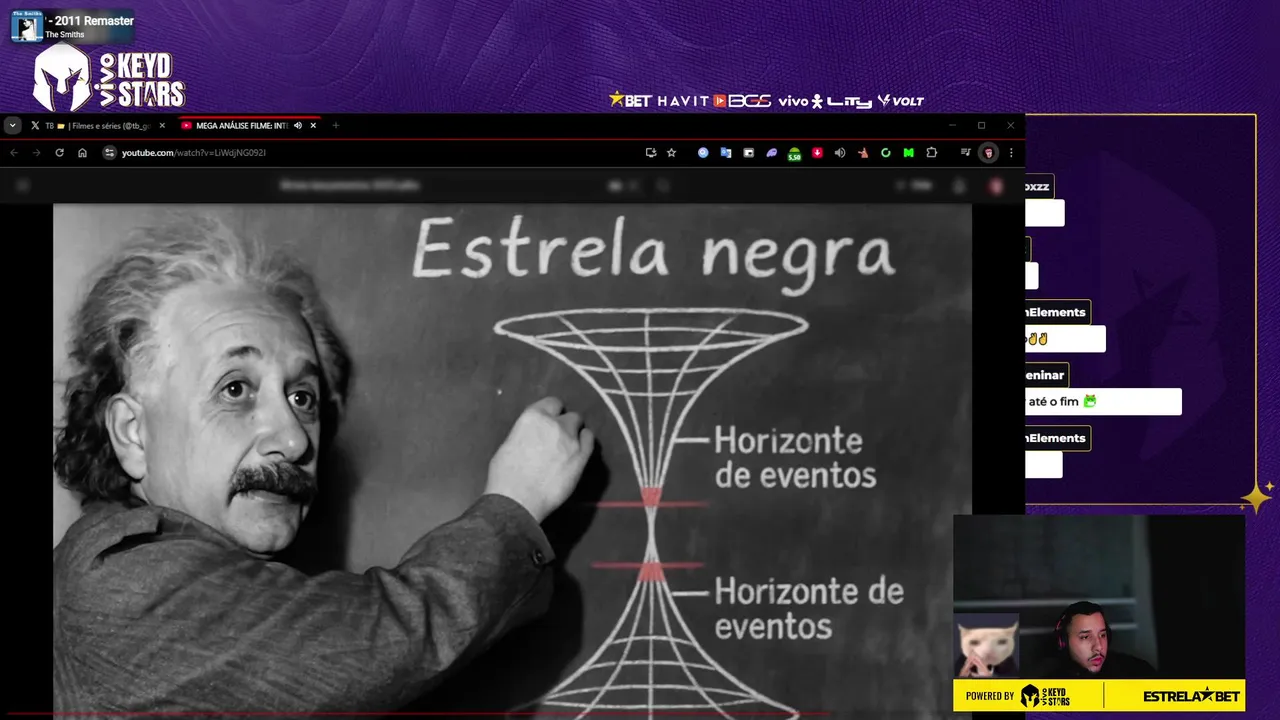
Task: Click The Smiths album art thumbnail
Action: tap(26, 27)
